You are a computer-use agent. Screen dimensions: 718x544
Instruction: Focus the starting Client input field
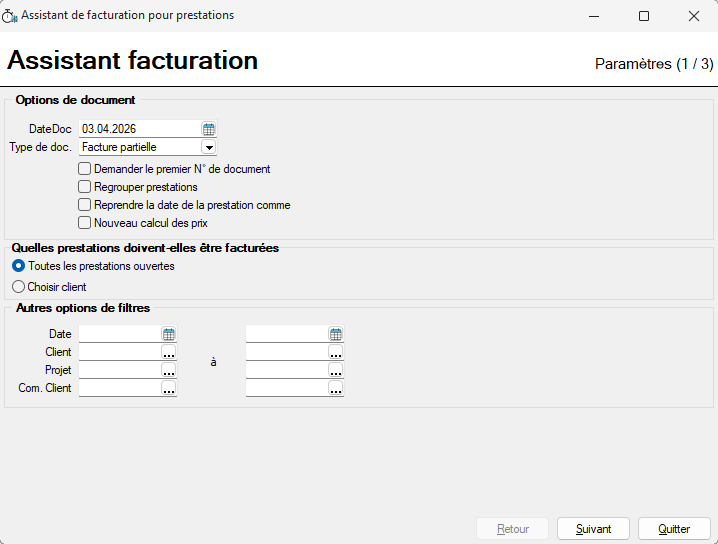(119, 352)
